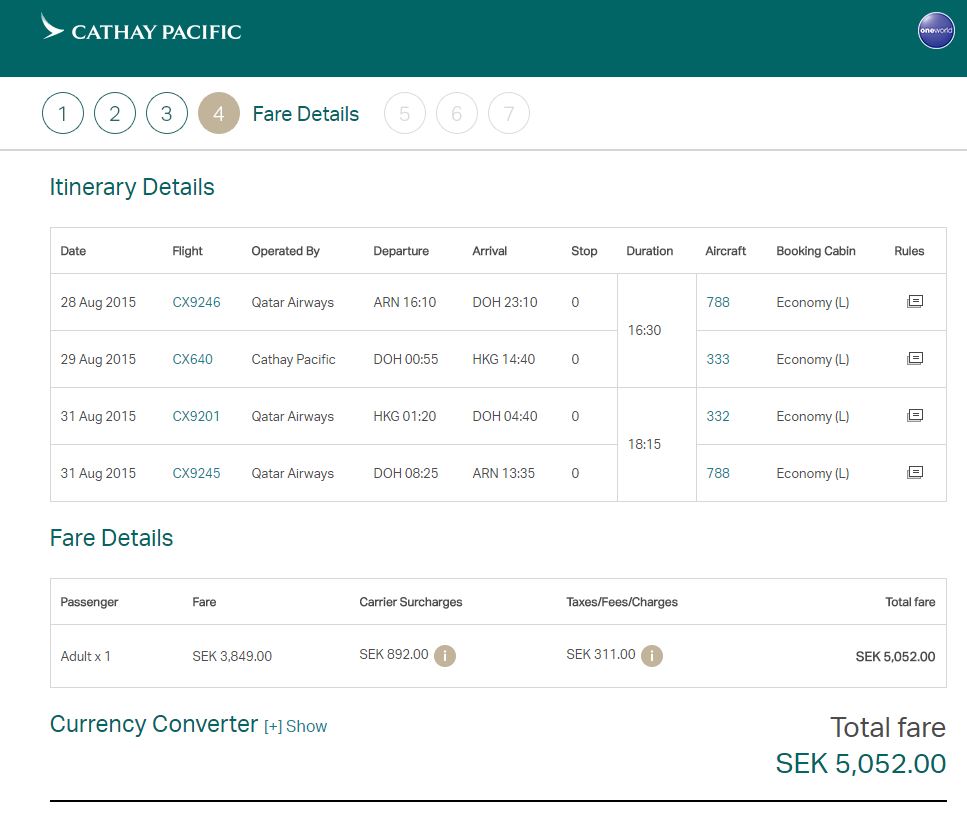
Task: Click the Operated By column header
Action: pyautogui.click(x=286, y=251)
